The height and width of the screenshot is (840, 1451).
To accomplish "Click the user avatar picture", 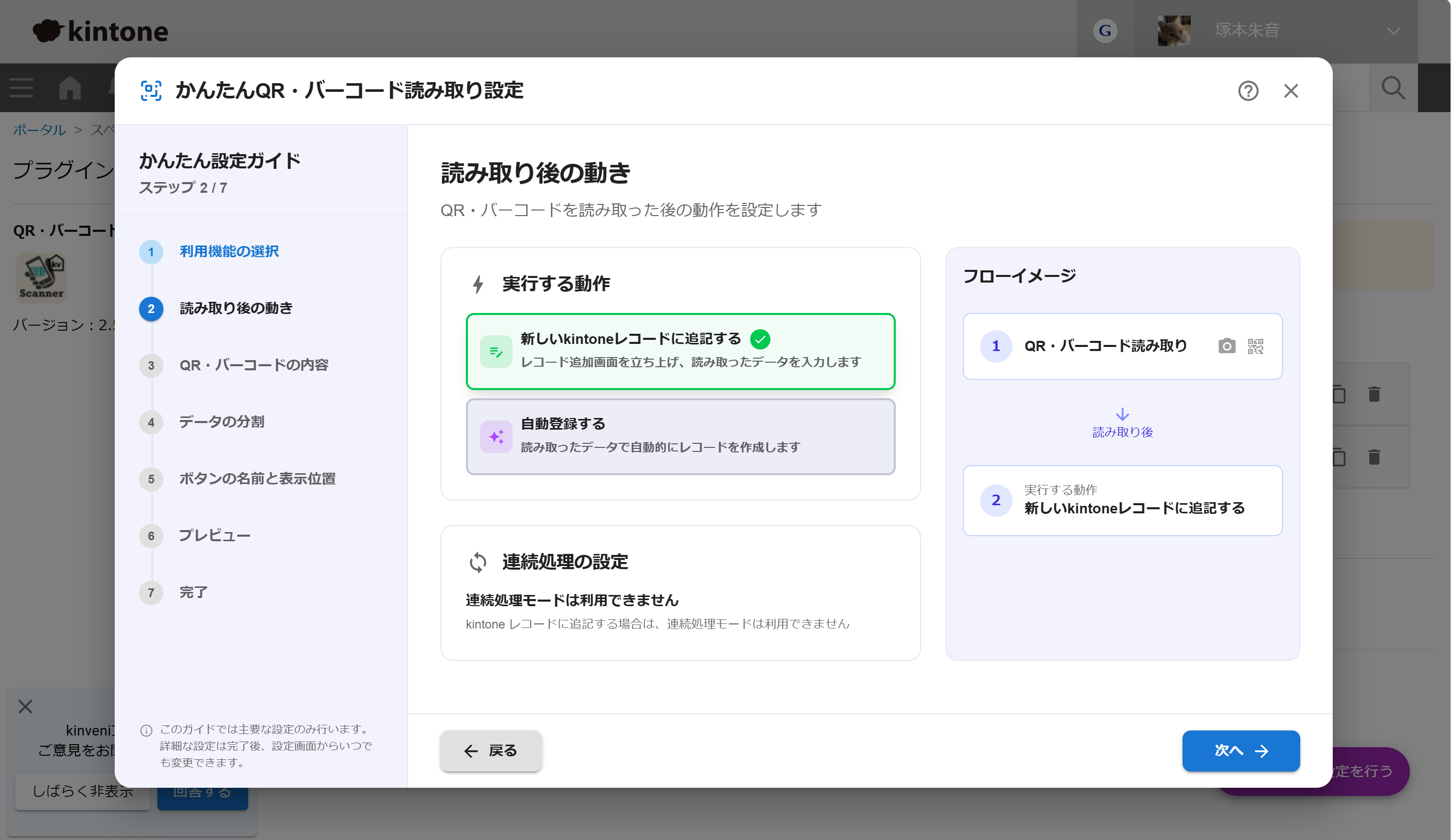I will pos(1173,30).
